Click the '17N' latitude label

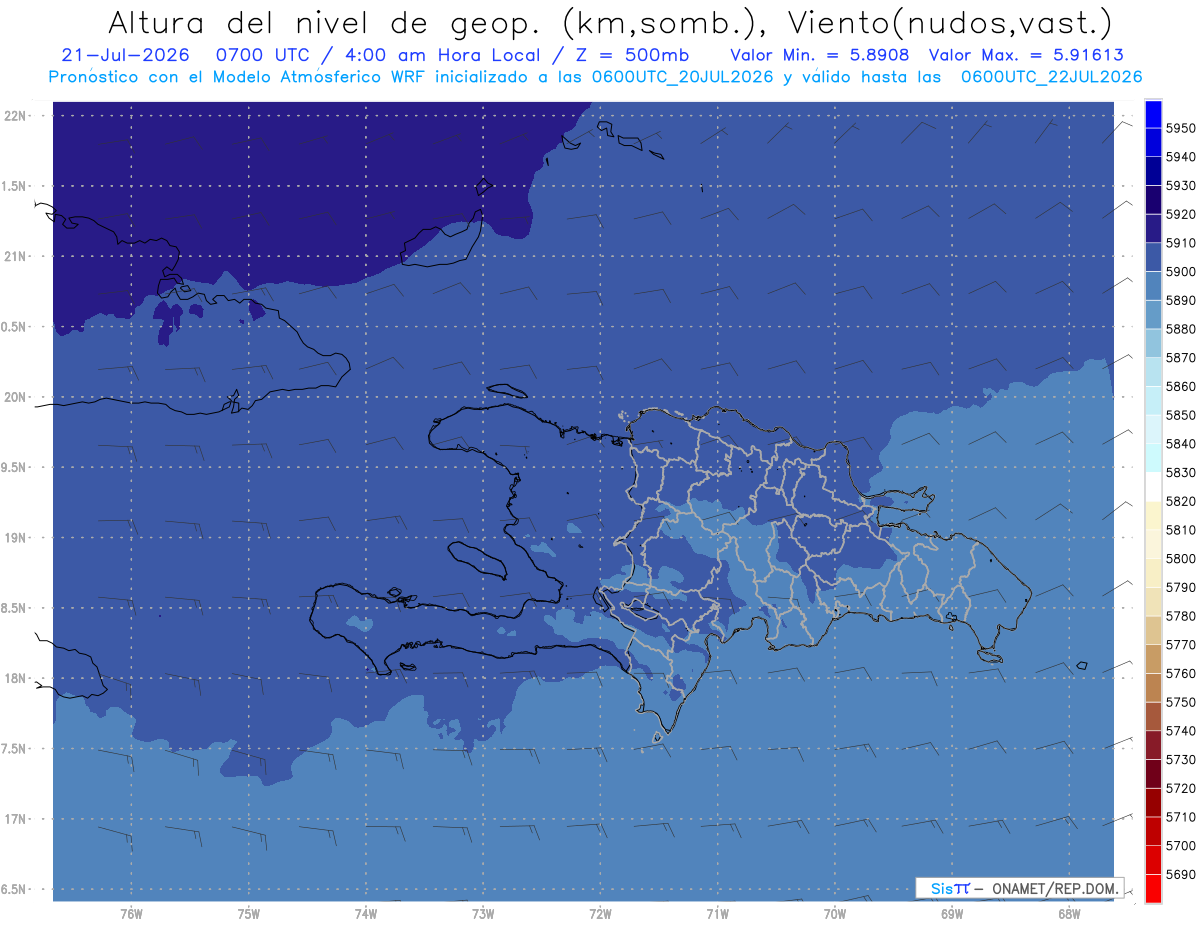15,819
